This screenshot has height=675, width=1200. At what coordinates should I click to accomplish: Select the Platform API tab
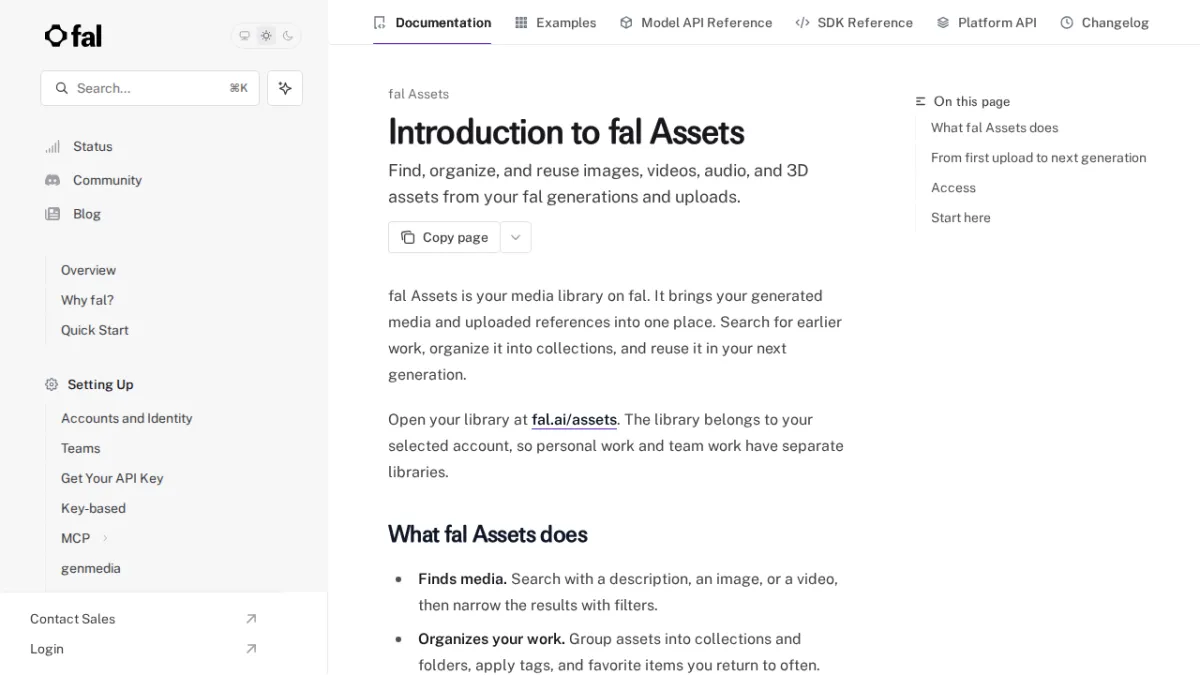pos(986,22)
